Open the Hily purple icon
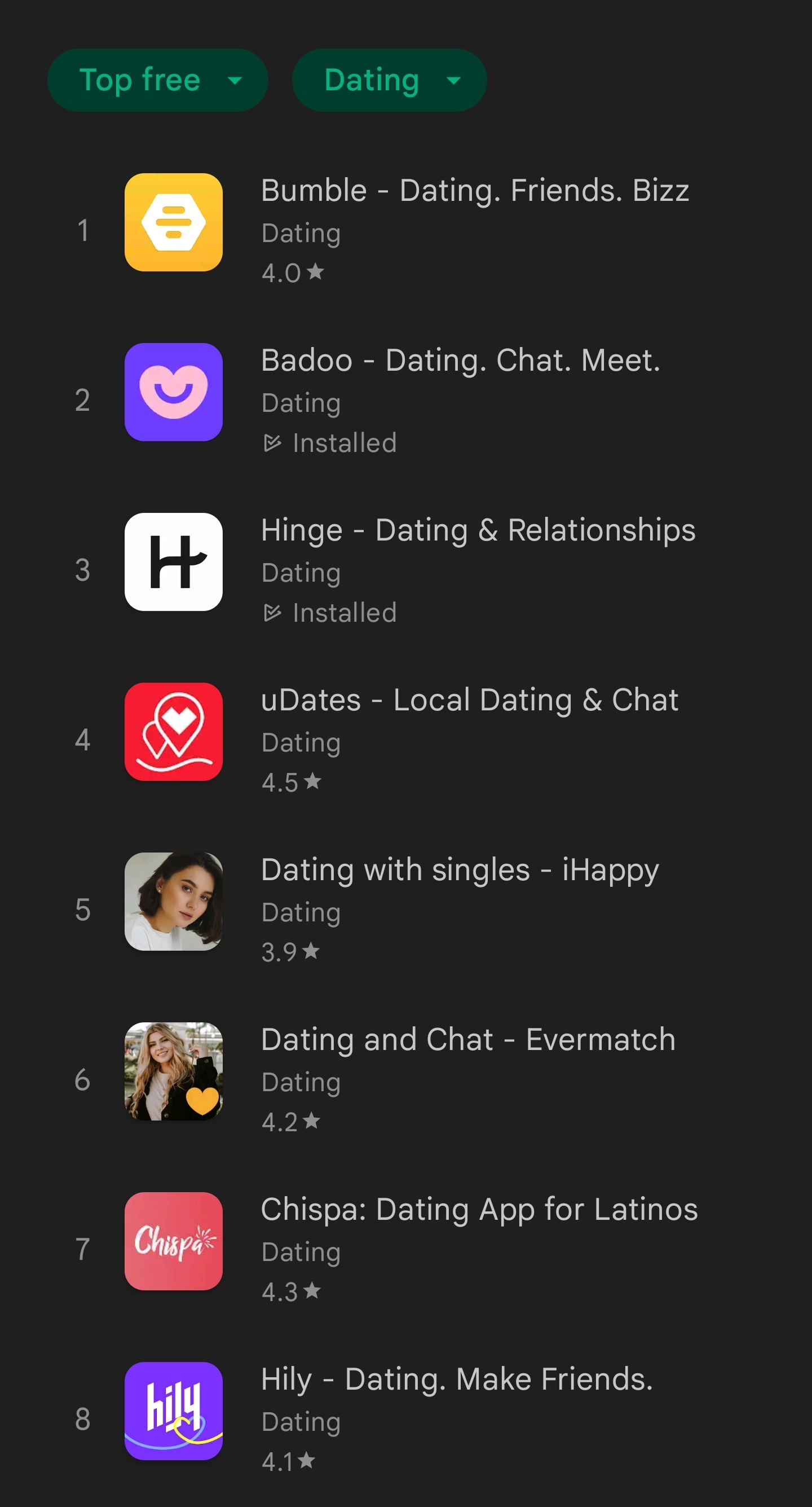Image resolution: width=812 pixels, height=1507 pixels. pos(174,1411)
